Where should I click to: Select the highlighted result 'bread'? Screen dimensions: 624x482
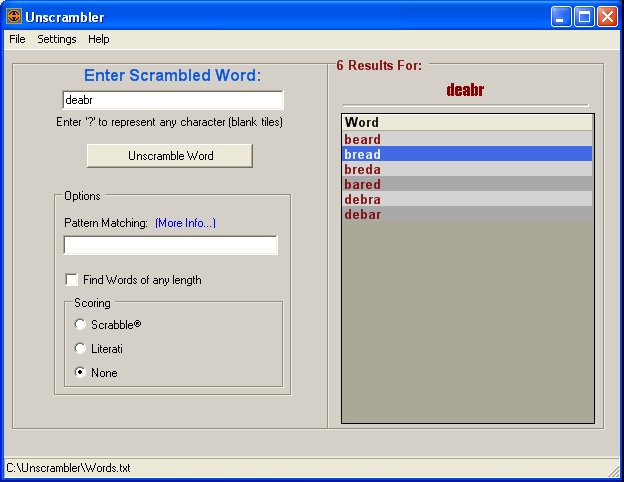click(x=467, y=154)
